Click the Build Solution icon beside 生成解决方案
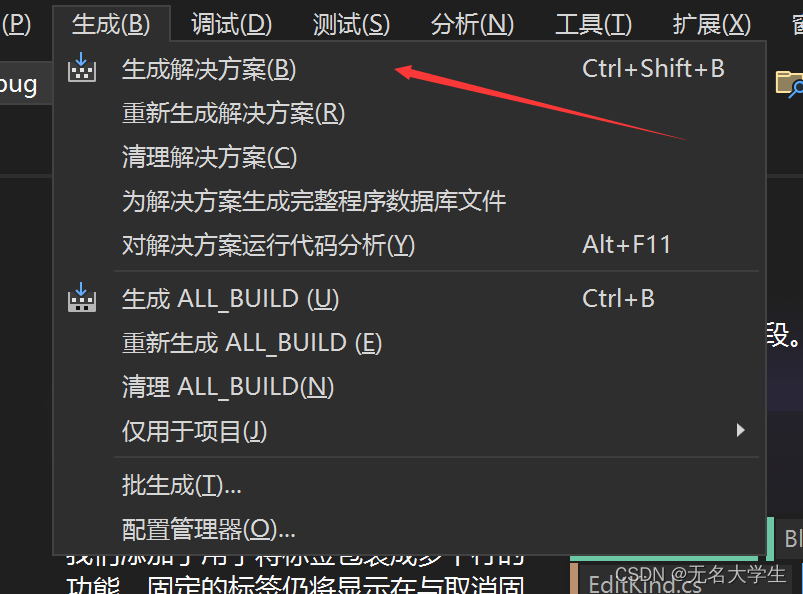Image resolution: width=803 pixels, height=594 pixels. tap(81, 68)
